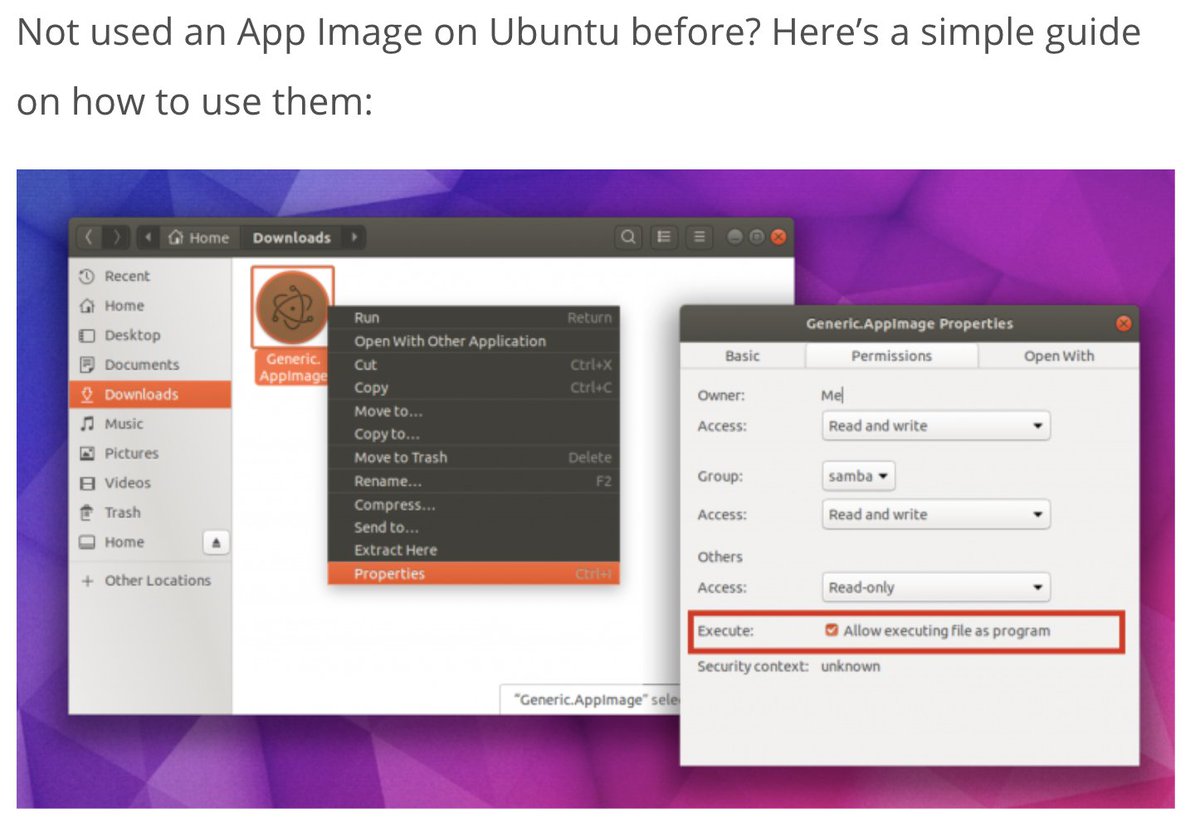Maximize the Files window

click(x=757, y=237)
